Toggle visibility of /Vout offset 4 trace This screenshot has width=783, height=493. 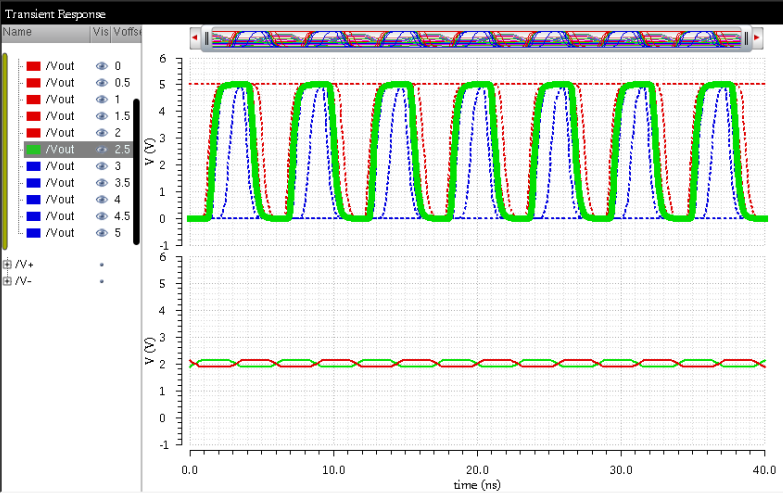pyautogui.click(x=102, y=199)
